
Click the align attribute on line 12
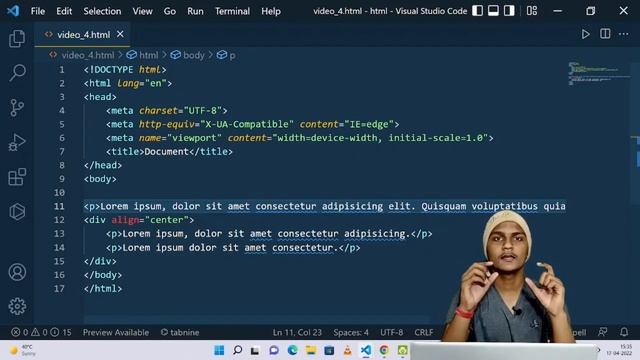(125, 220)
